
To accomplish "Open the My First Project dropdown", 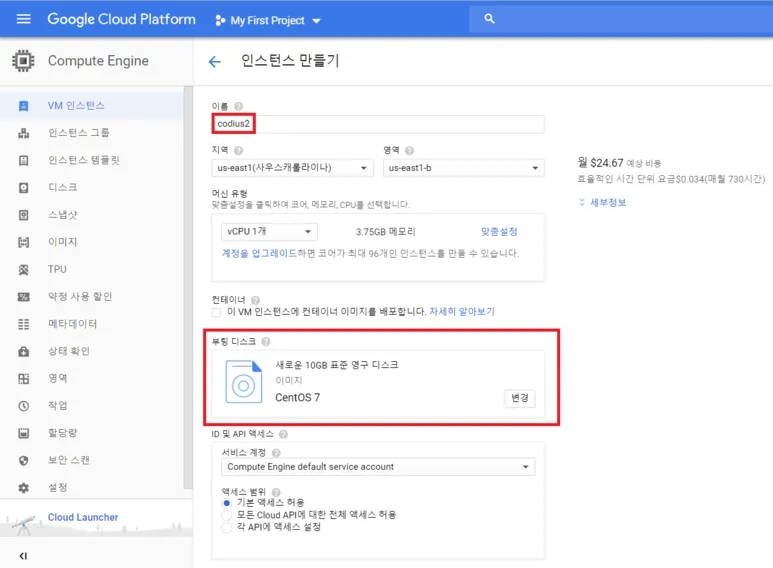I will click(x=268, y=20).
